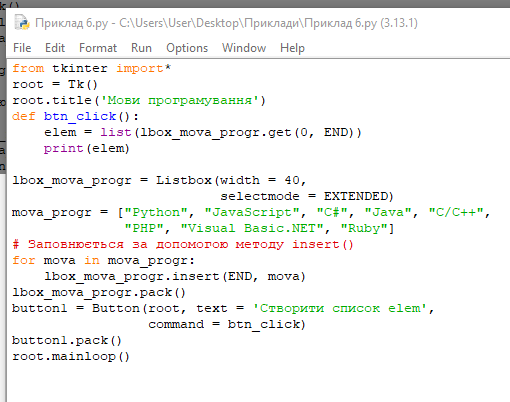This screenshot has height=402, width=510.
Task: Click 'Button' in the button1 assignment
Action: point(116,308)
